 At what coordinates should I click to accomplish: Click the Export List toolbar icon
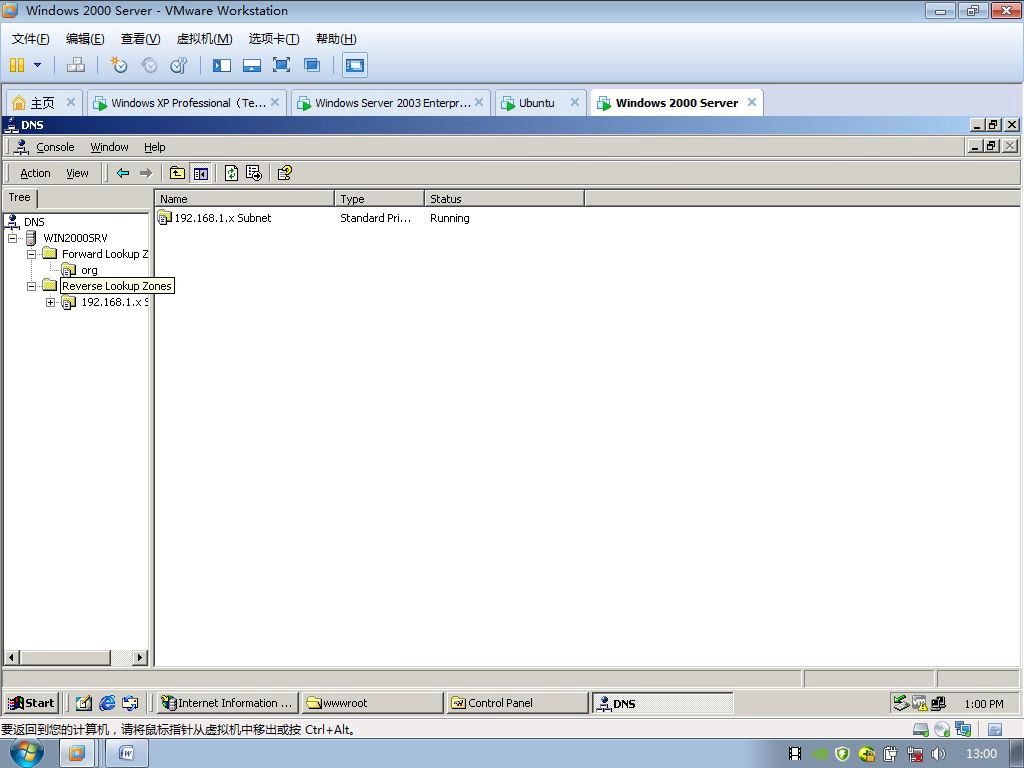pos(253,173)
